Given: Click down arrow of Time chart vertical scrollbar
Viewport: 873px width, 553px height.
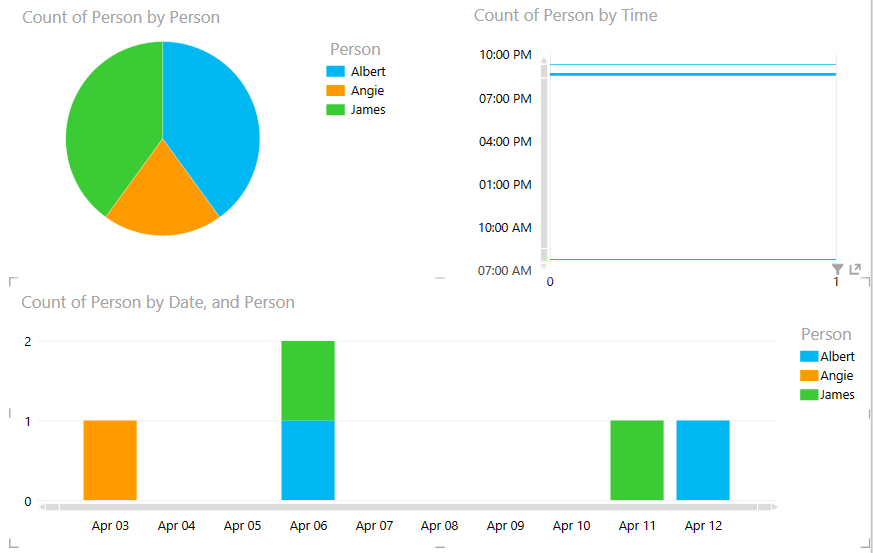Looking at the screenshot, I should click(544, 267).
